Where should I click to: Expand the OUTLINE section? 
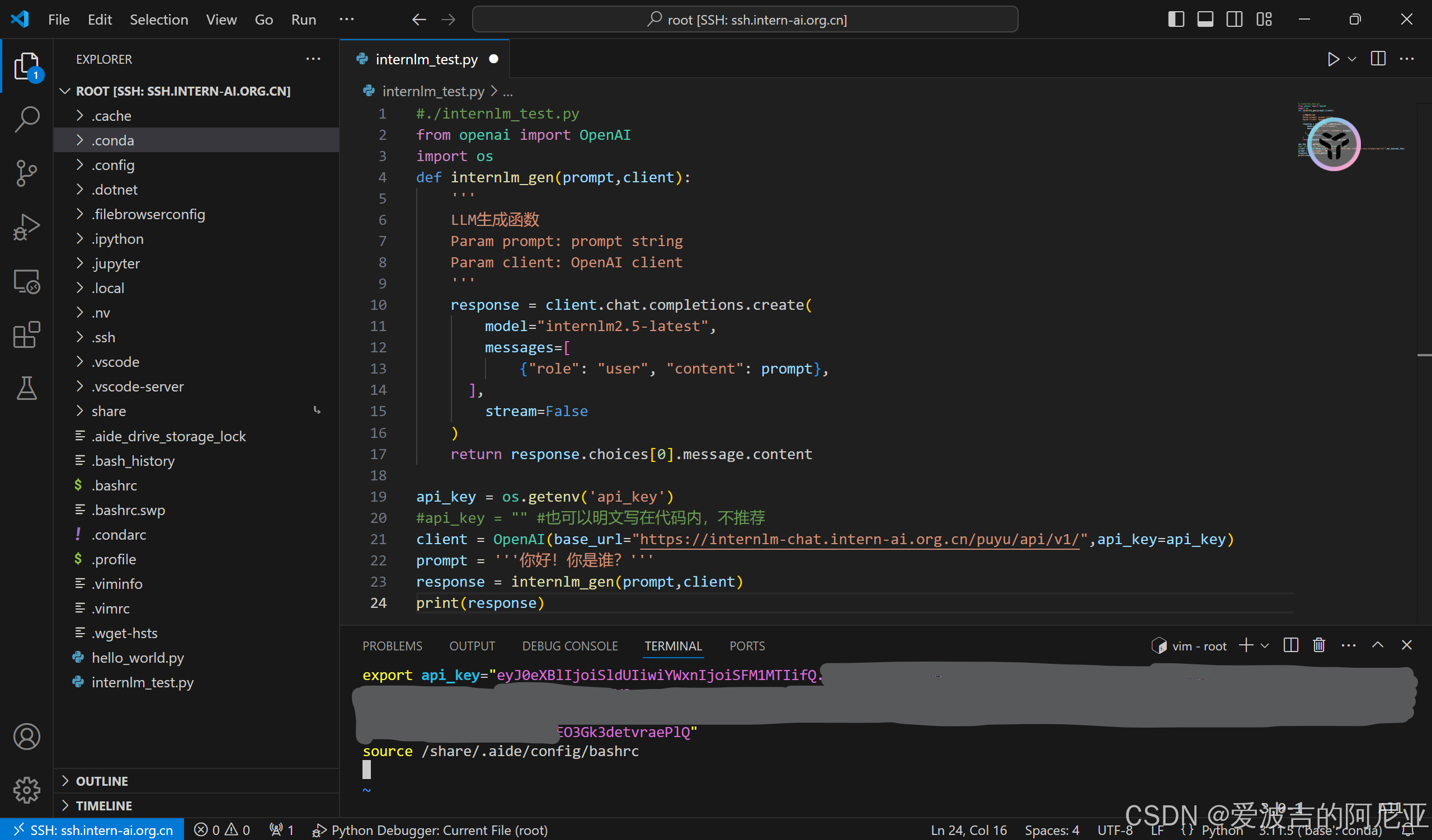pos(102,781)
